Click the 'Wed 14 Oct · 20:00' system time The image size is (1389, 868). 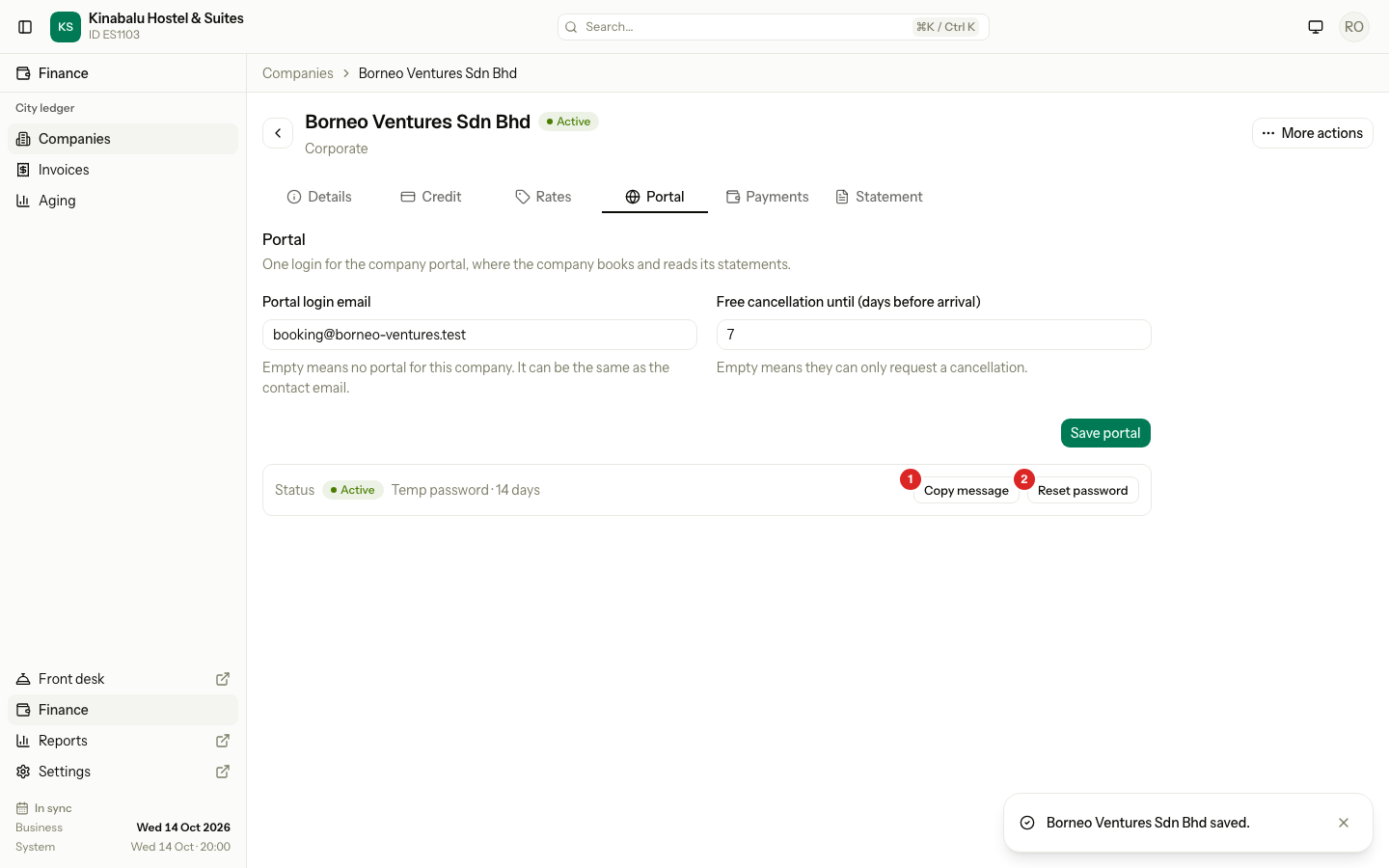pyautogui.click(x=180, y=847)
